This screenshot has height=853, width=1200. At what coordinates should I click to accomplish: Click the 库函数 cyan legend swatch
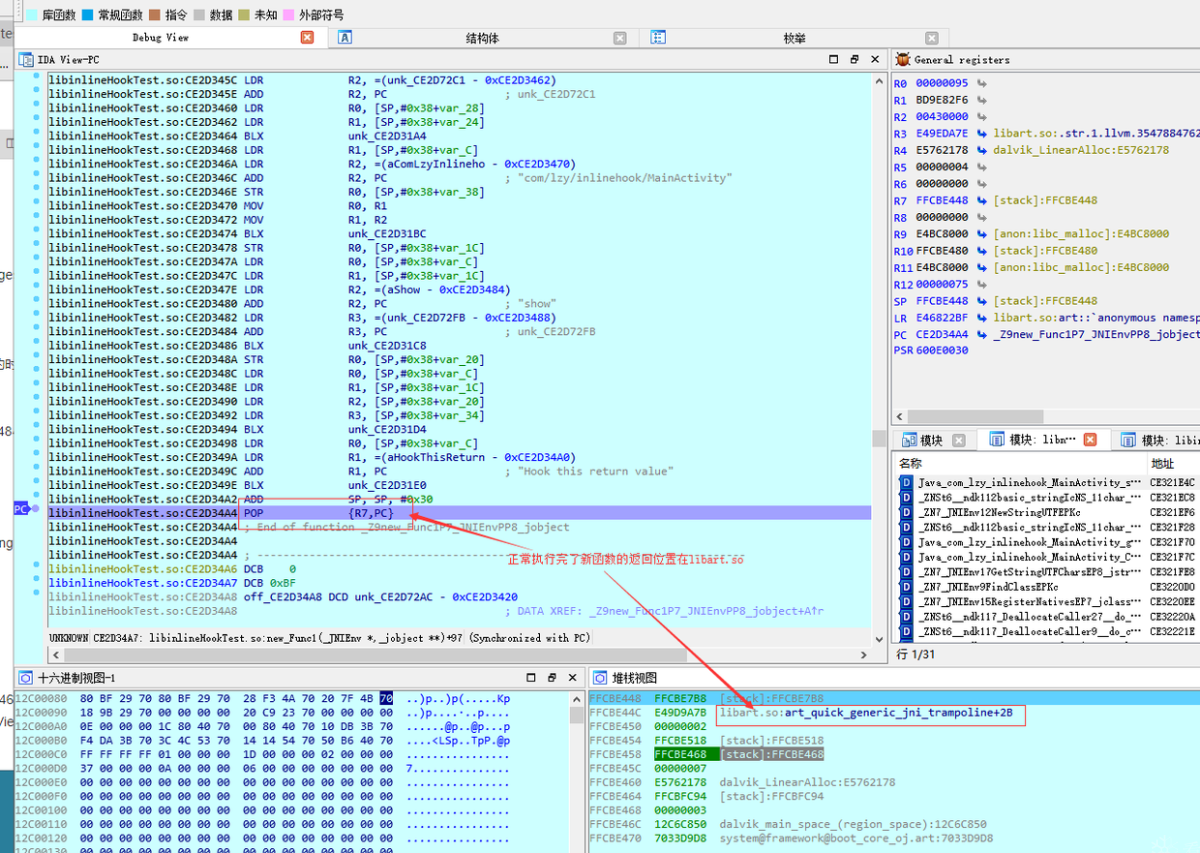pos(30,15)
